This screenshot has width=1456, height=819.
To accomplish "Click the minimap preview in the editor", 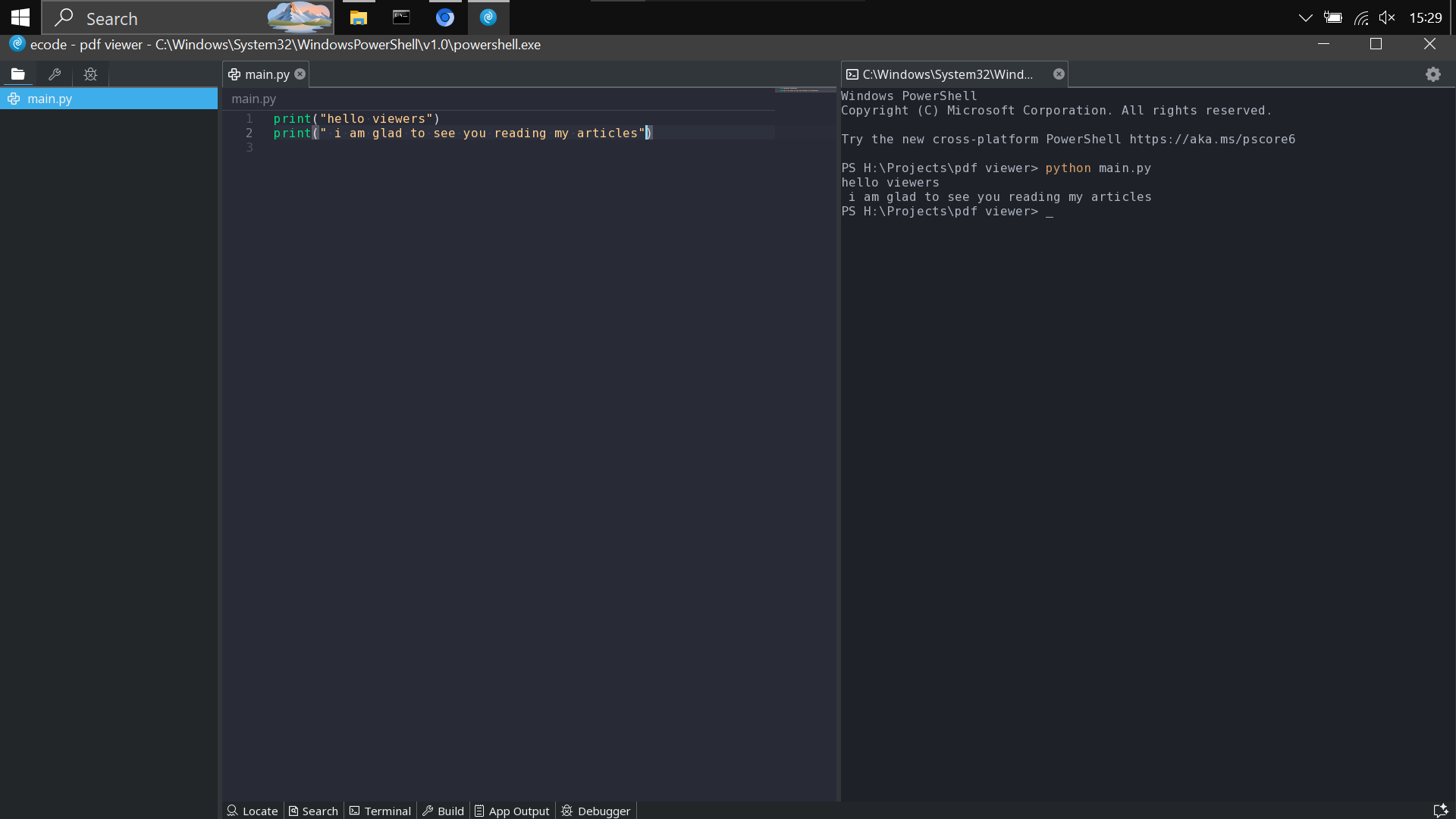I will click(x=804, y=89).
